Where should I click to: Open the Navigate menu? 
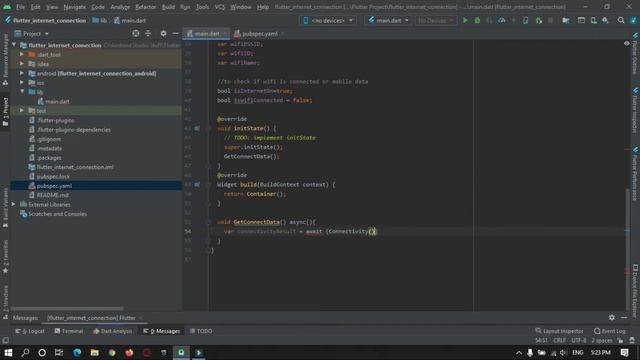pyautogui.click(x=75, y=7)
